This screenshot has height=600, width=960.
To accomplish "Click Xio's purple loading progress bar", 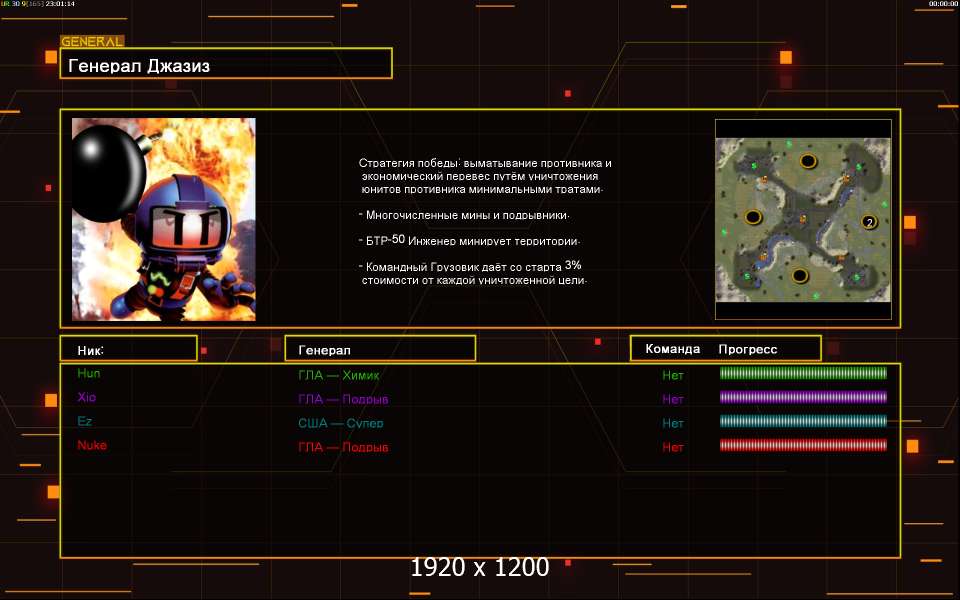I will click(x=803, y=397).
